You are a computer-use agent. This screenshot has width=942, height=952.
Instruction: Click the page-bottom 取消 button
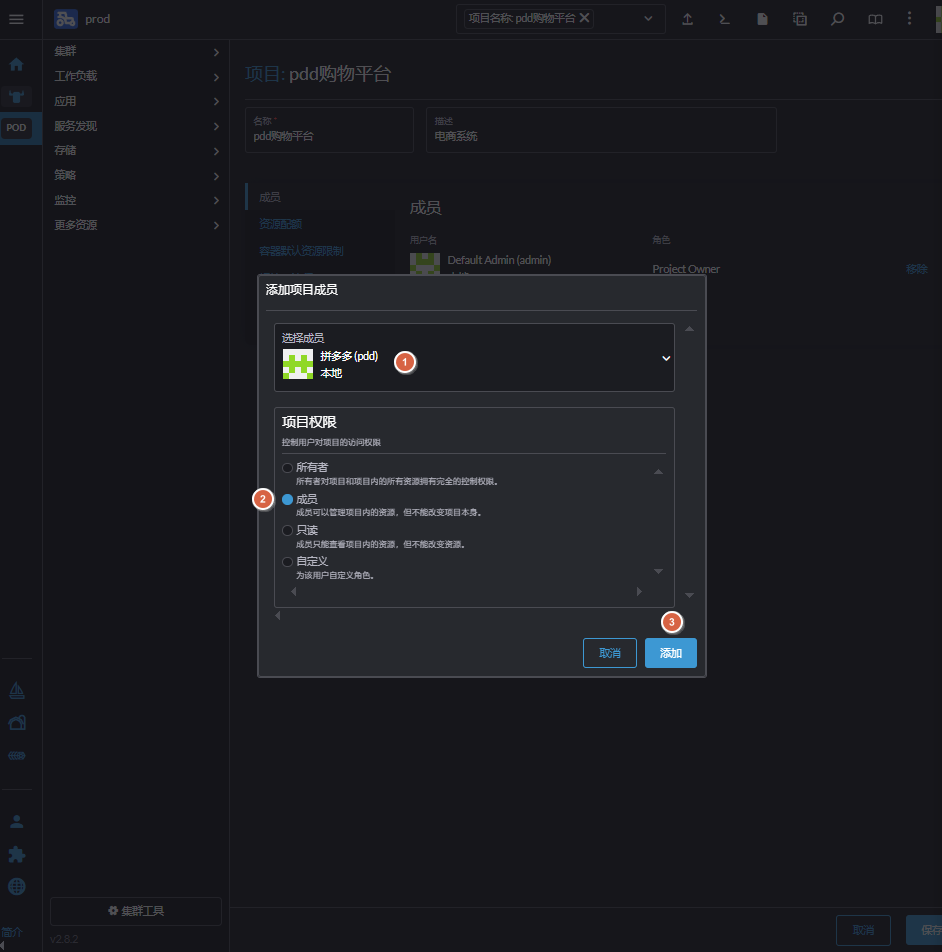point(863,930)
